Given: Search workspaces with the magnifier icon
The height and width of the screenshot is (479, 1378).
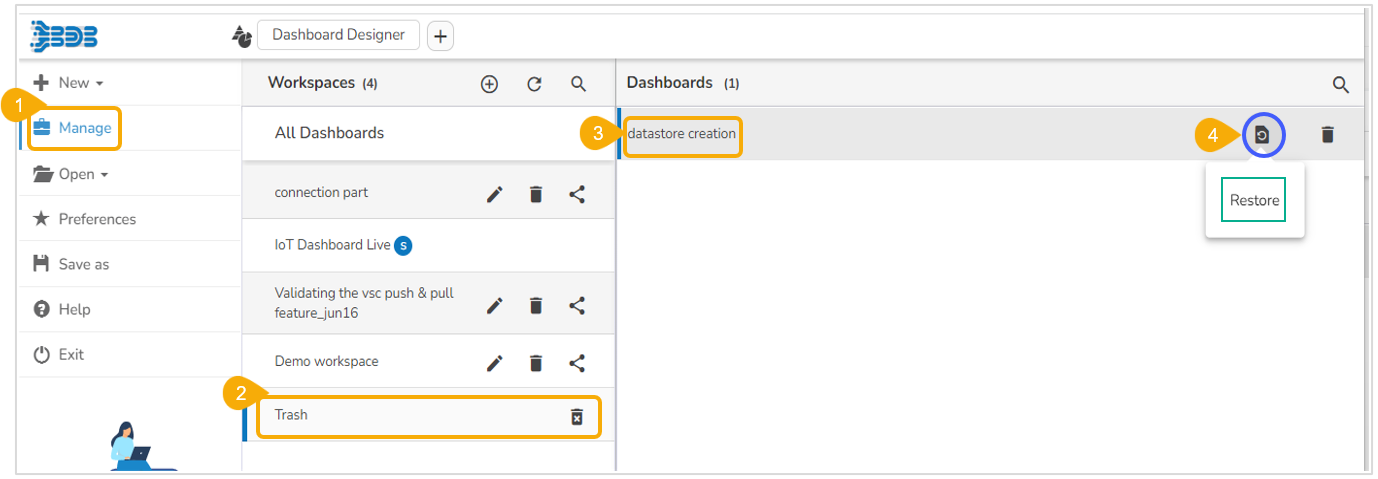Looking at the screenshot, I should point(578,84).
